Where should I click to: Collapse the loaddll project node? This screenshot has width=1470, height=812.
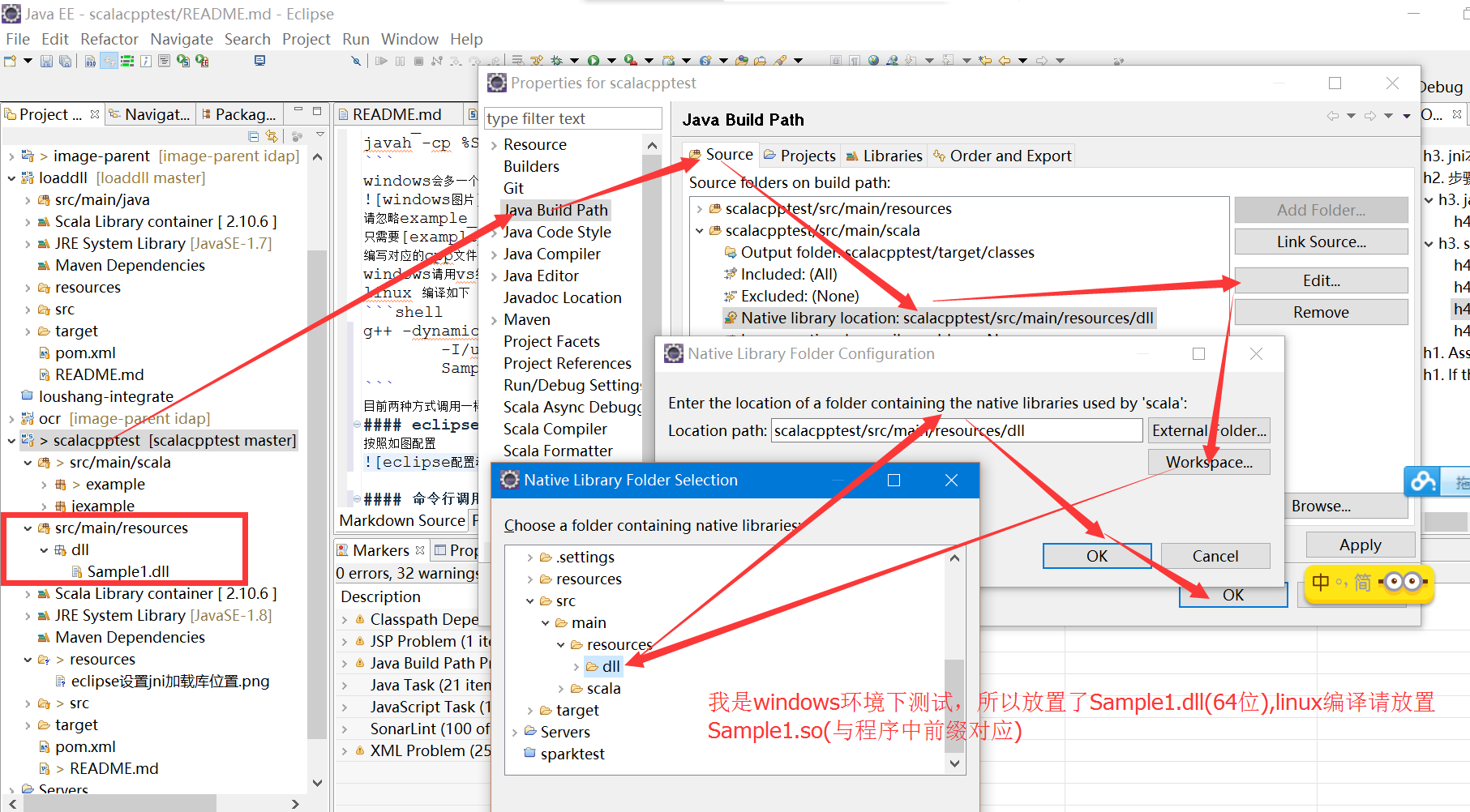click(x=11, y=177)
